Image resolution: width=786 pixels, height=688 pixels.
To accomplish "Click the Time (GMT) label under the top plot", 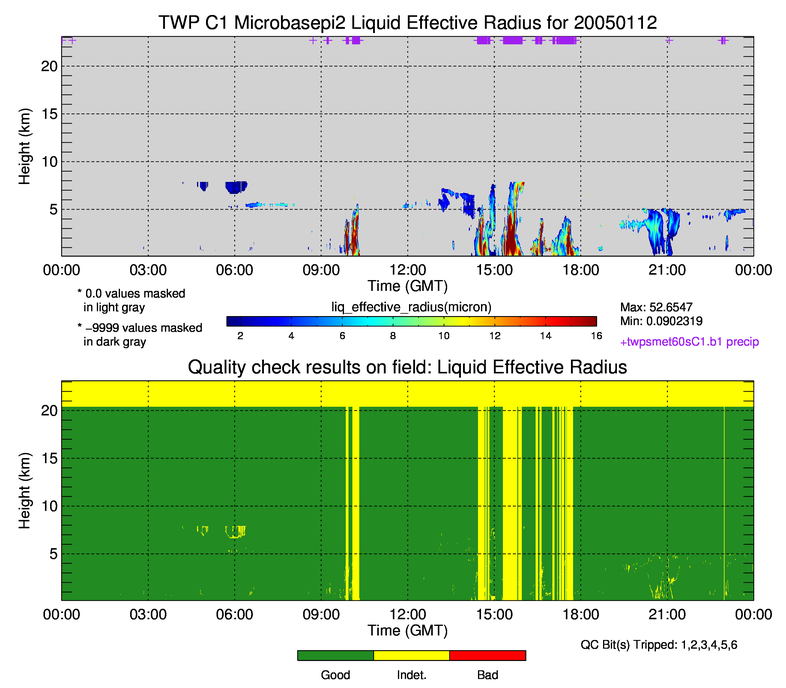I will click(407, 284).
